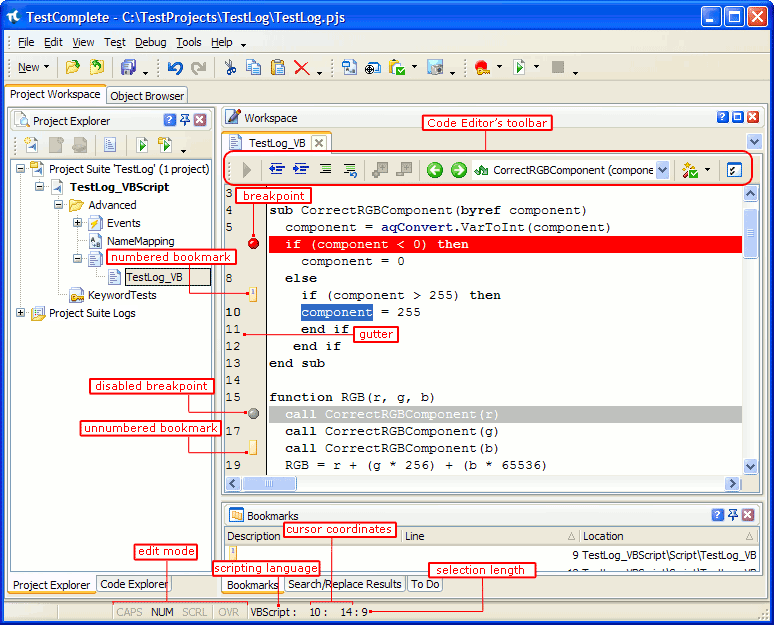774x625 pixels.
Task: Click the red Delete X icon
Action: click(x=302, y=67)
